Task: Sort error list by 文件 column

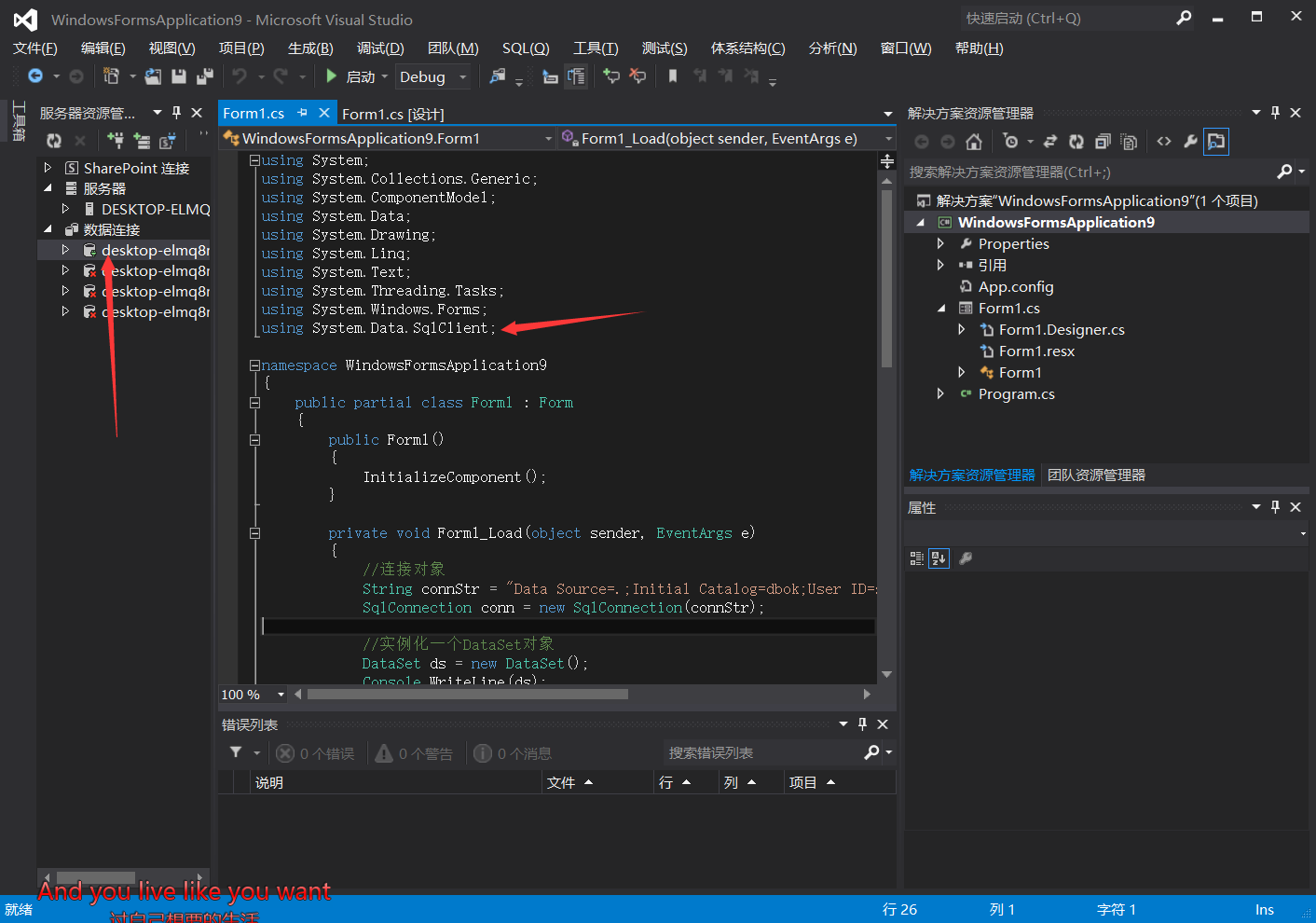Action: point(597,782)
